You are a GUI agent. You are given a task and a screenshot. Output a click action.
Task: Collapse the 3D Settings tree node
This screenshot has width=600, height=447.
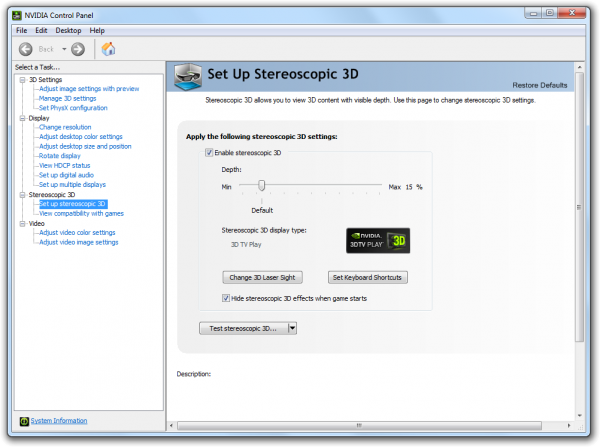pyautogui.click(x=21, y=79)
